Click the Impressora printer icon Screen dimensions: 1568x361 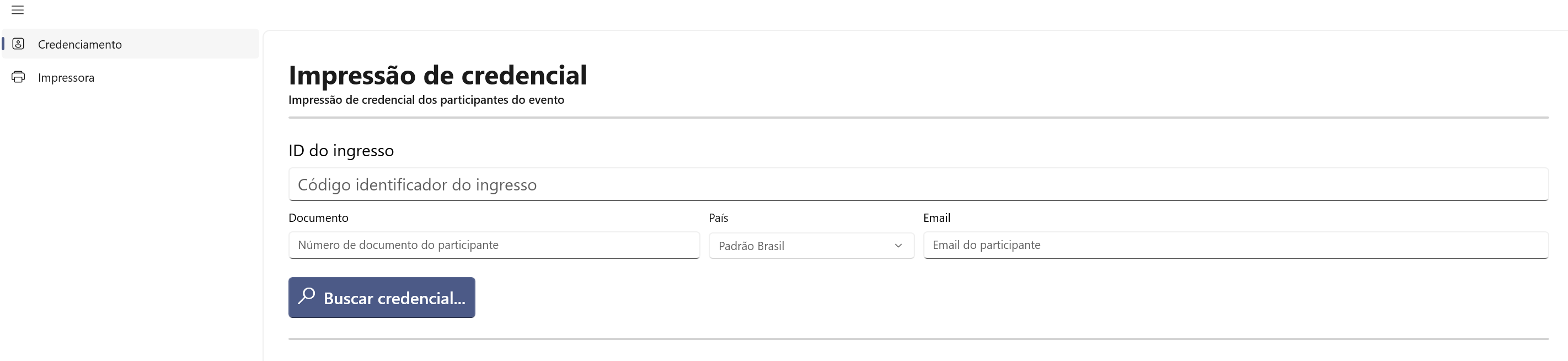[18, 77]
